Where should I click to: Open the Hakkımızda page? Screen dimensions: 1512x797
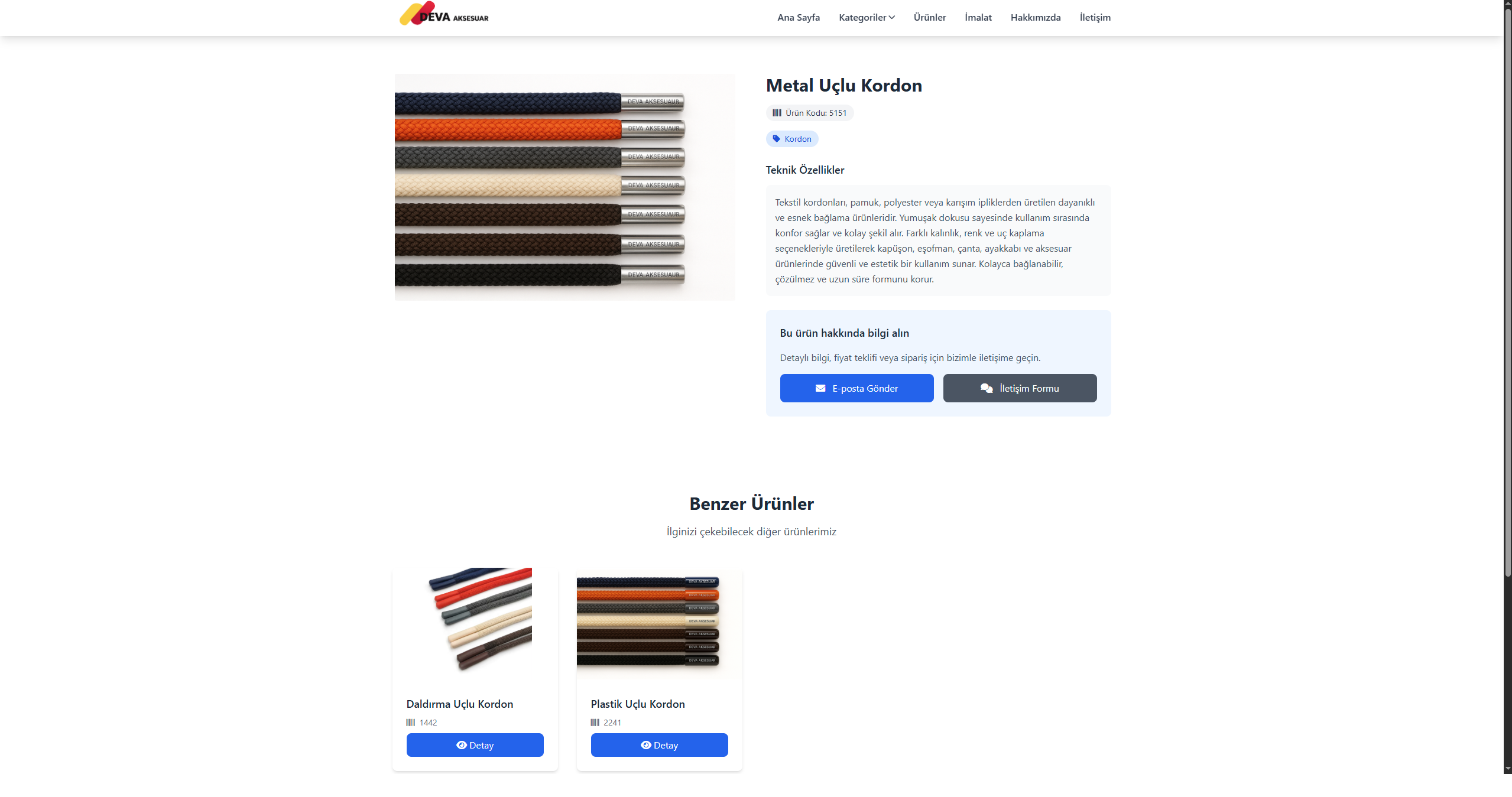(1036, 18)
